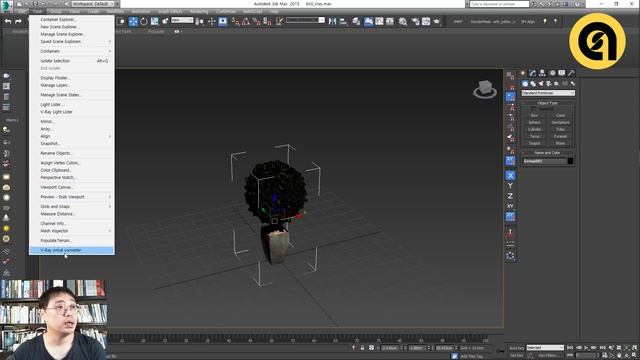
Task: Click the Go to End playback button
Action: point(602,348)
